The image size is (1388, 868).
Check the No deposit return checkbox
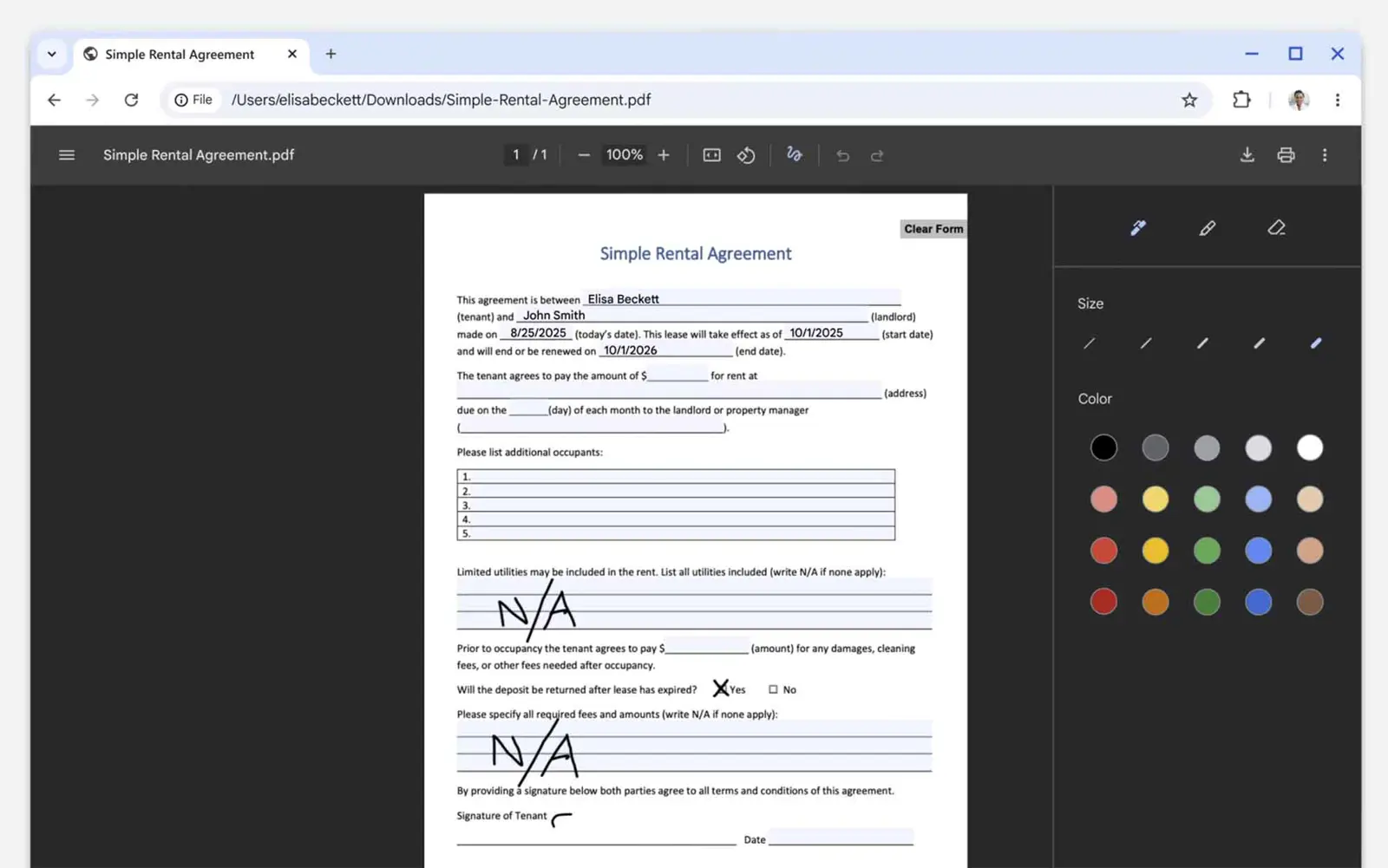click(x=773, y=689)
